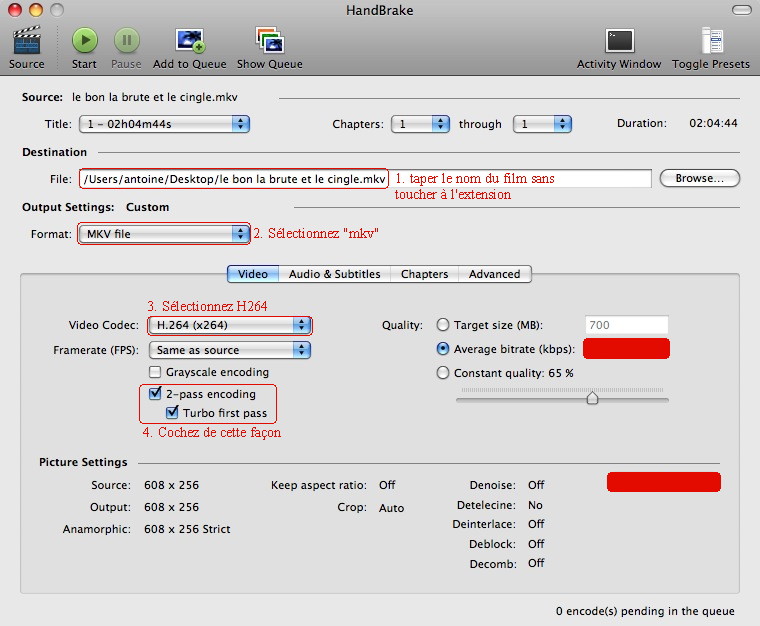Open the Framerate Same as source dropdown
Viewport: 760px width, 626px height.
click(230, 350)
